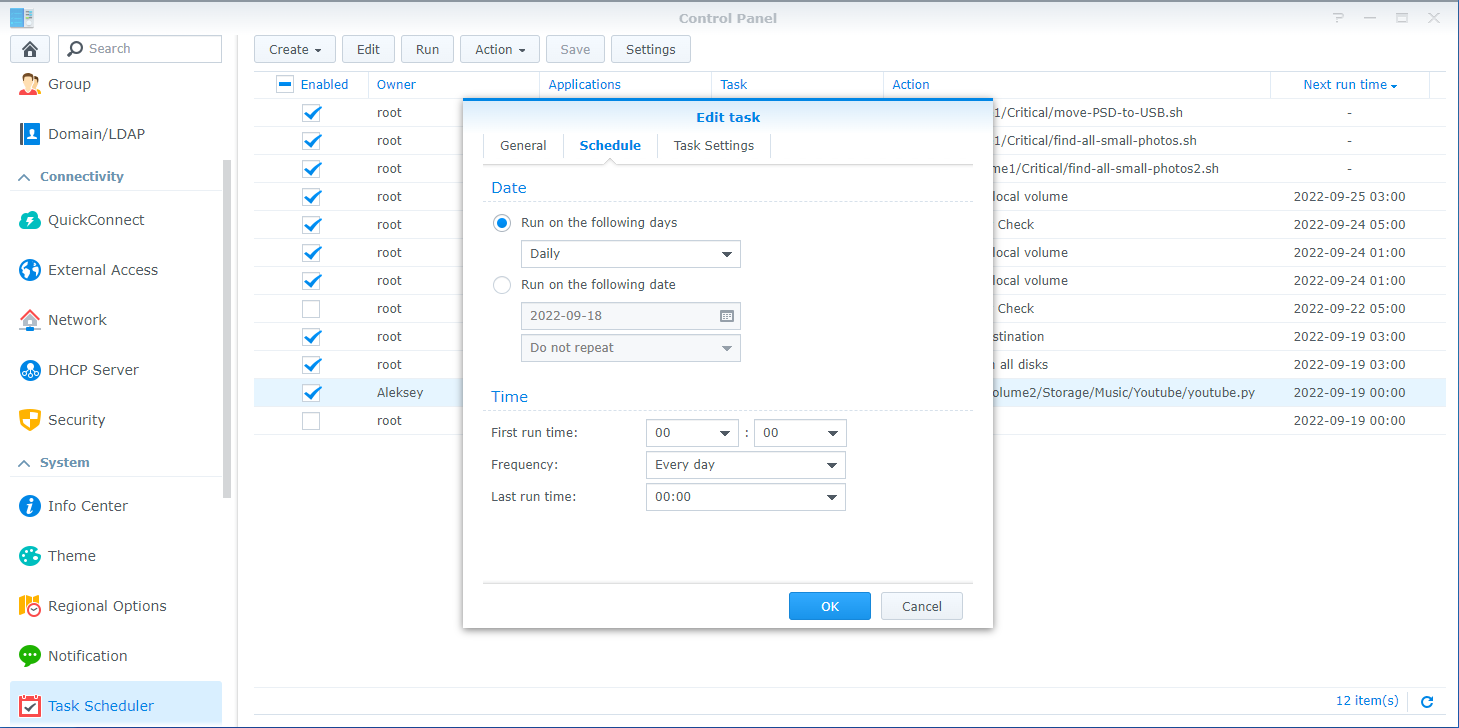Switch to the Task Settings tab

[713, 145]
